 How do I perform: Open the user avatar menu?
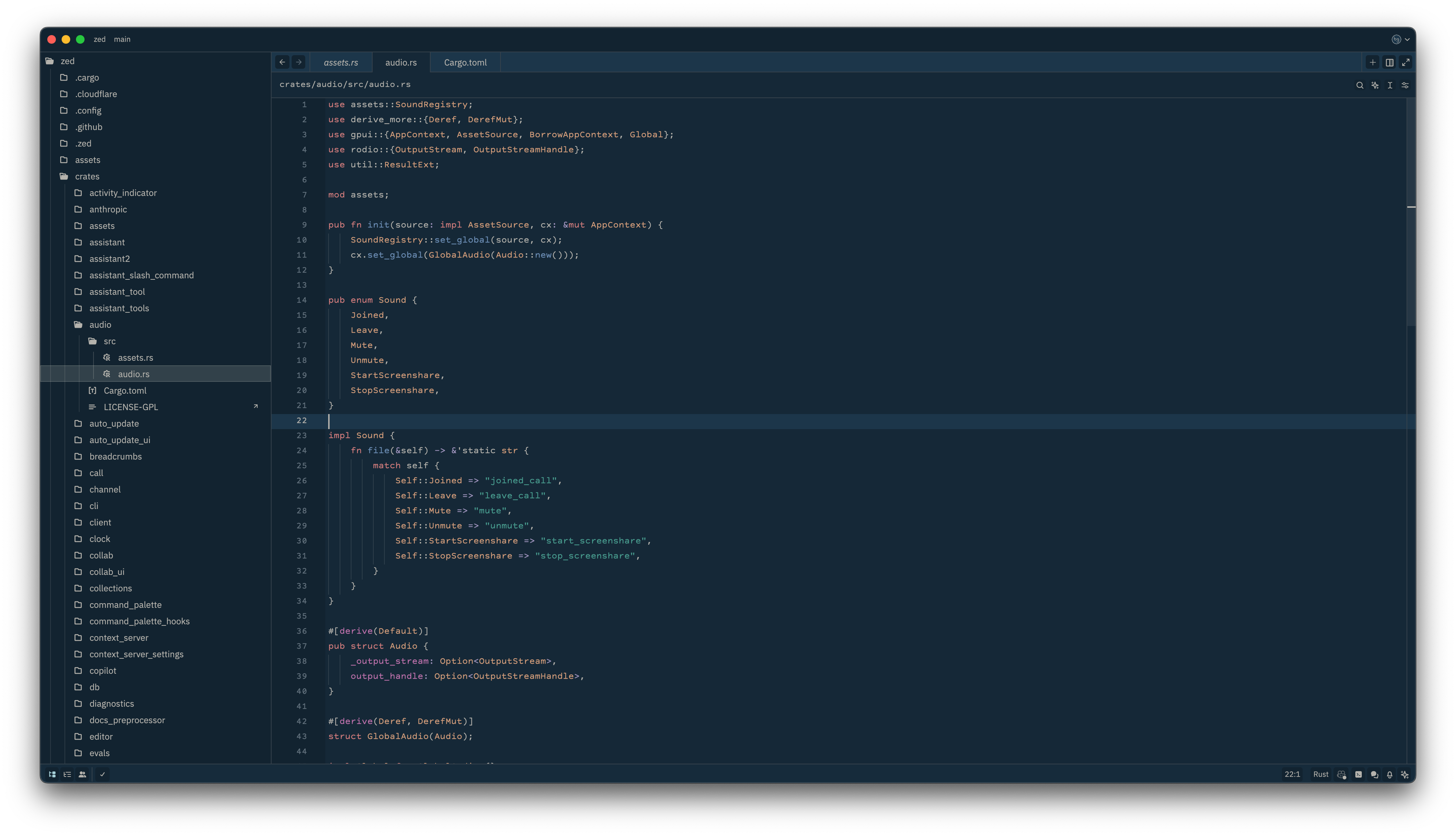(1400, 39)
